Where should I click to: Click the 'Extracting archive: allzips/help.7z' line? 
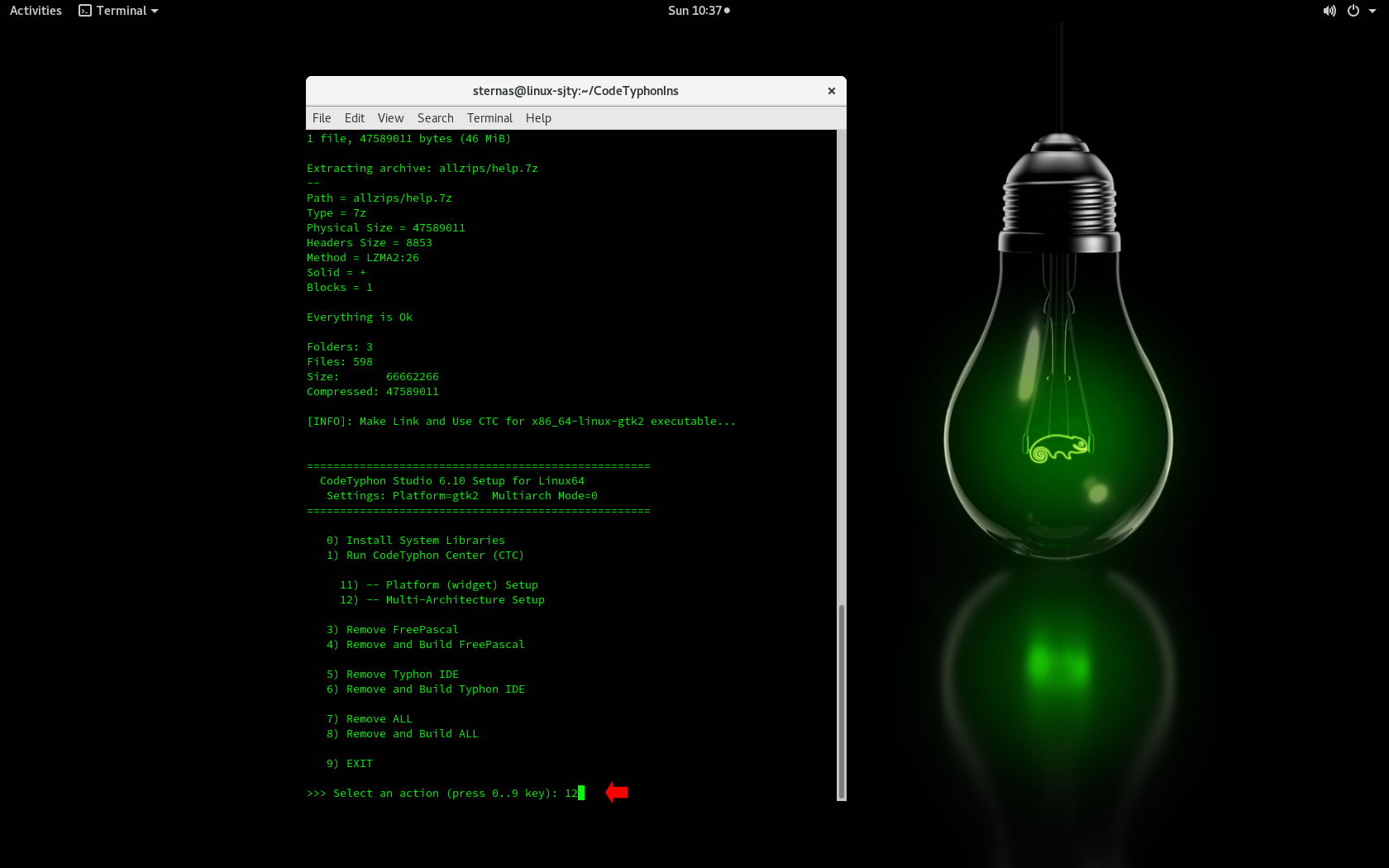tap(422, 169)
